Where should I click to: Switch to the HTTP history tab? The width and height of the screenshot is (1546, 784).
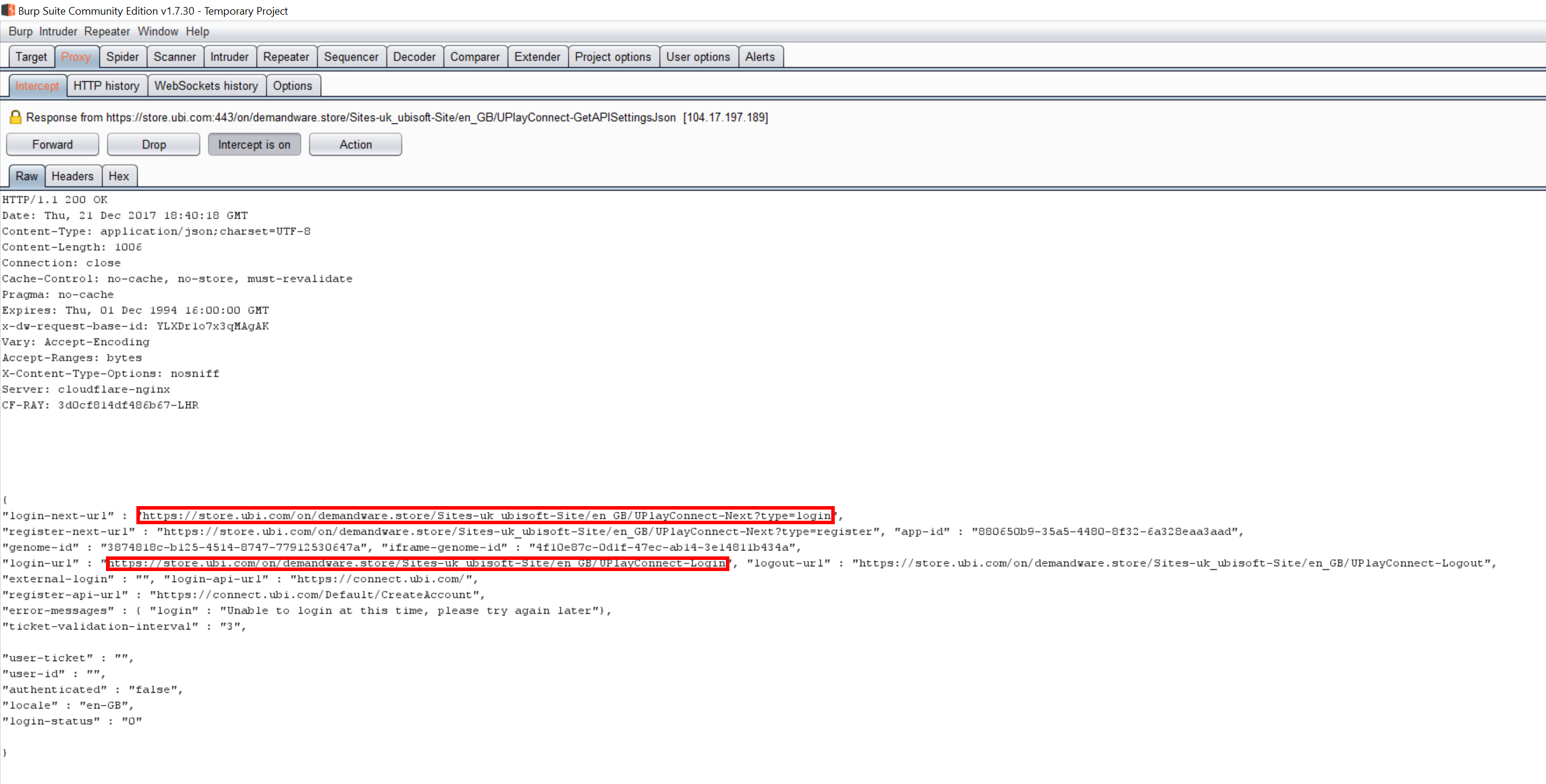pos(106,86)
